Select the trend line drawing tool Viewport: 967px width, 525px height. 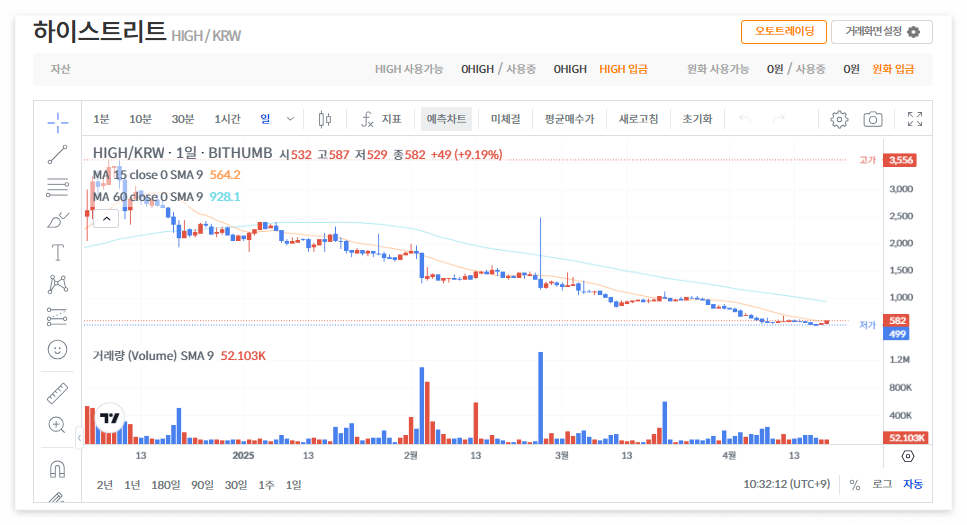click(x=57, y=154)
